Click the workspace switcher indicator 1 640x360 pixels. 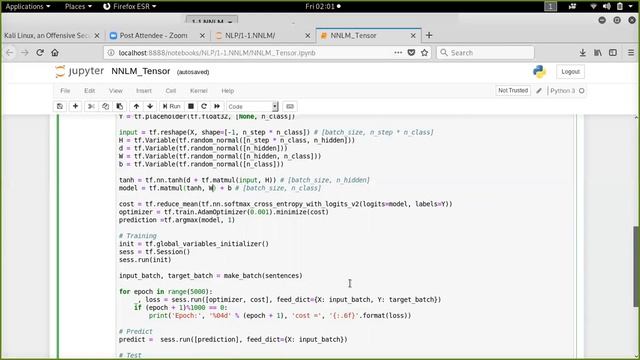(550, 6)
